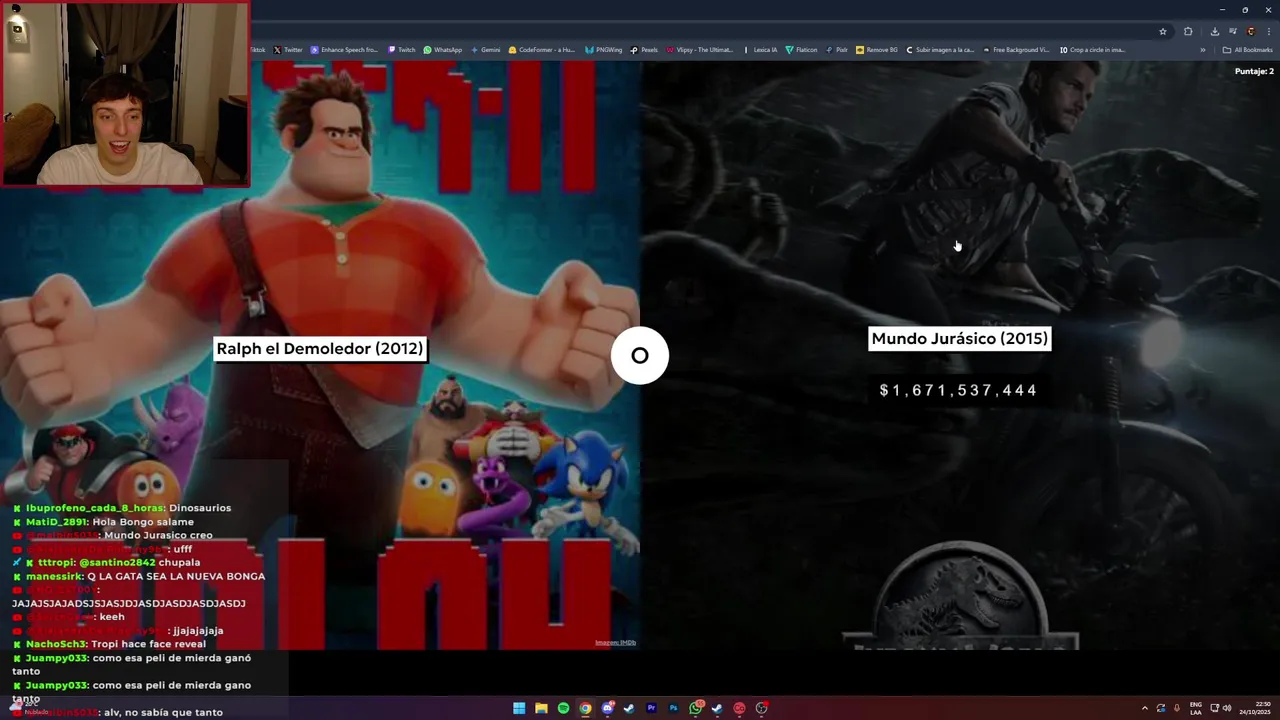Screen dimensions: 1280x720
Task: Click chat message 'Hola Bongo salame'
Action: coord(143,522)
